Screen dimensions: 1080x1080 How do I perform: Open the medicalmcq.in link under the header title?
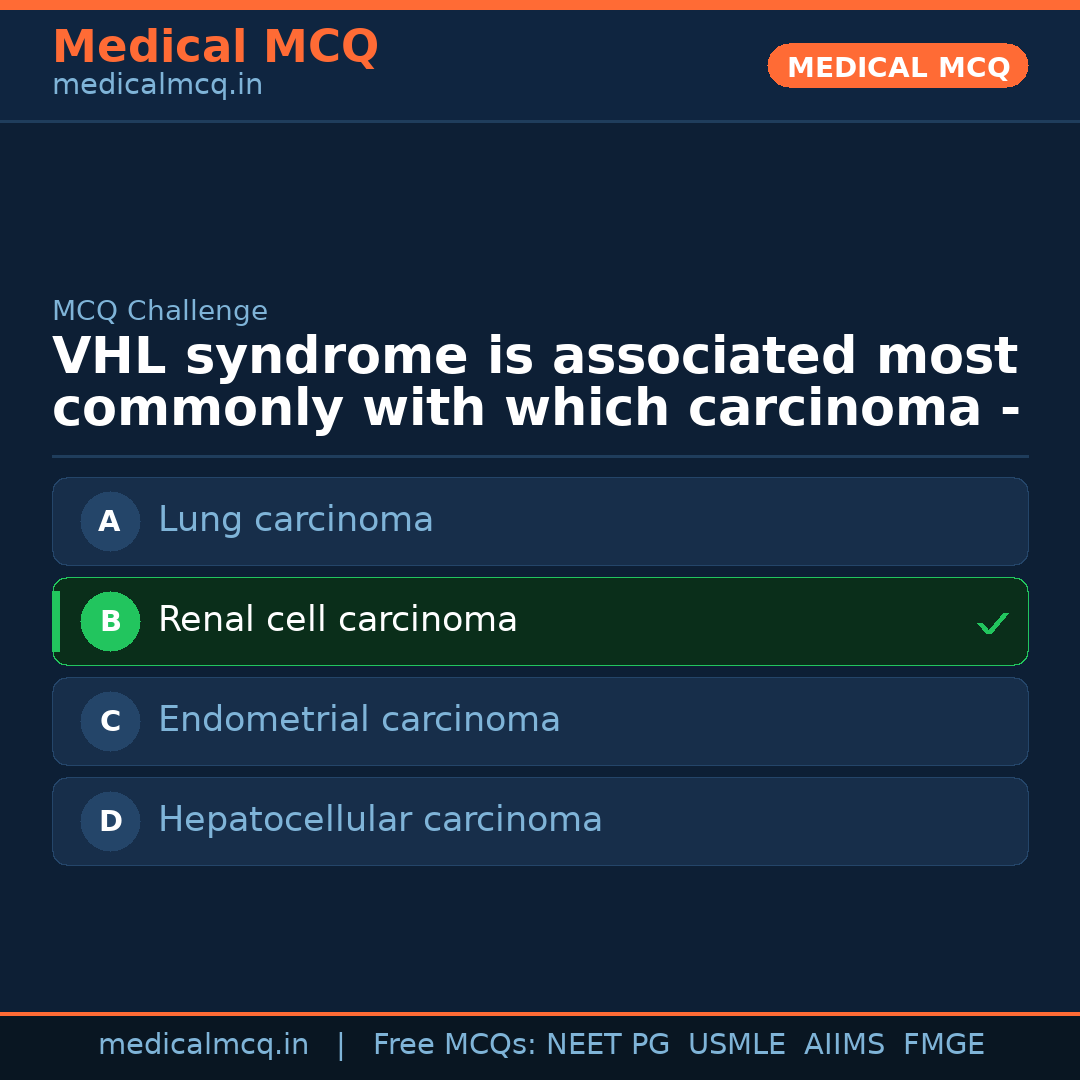(x=157, y=86)
